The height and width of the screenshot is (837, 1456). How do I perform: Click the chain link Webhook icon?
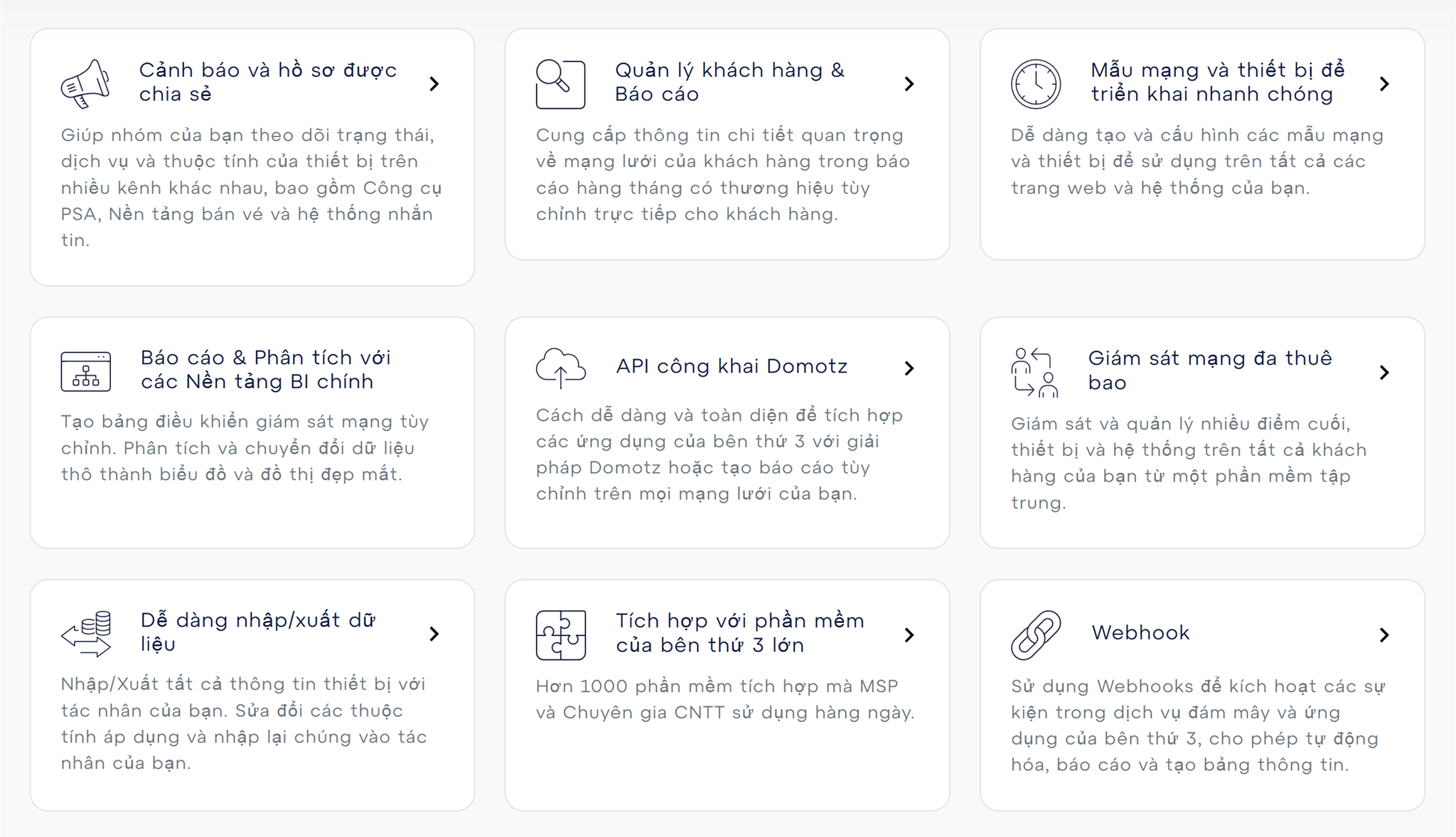tap(1036, 634)
